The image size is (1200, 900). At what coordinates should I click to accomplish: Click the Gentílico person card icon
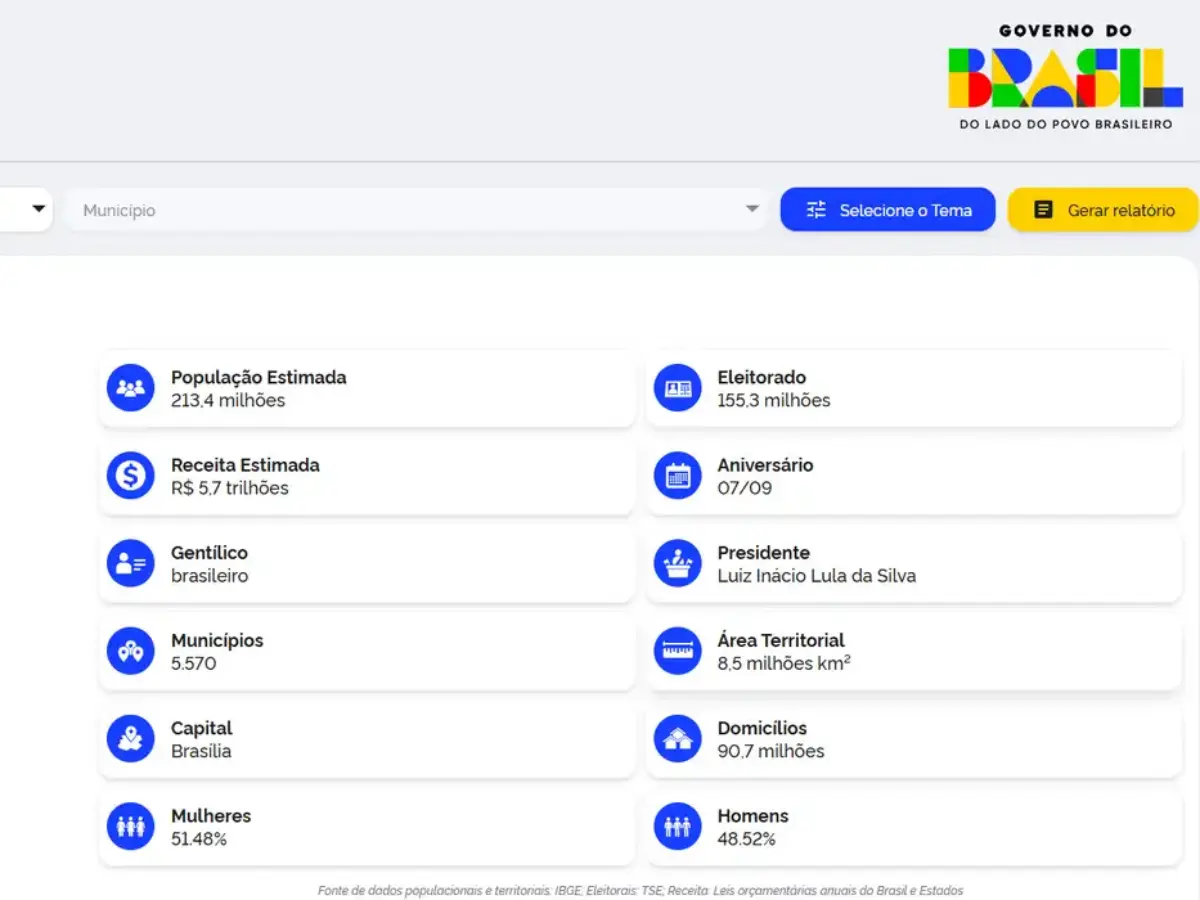click(131, 563)
